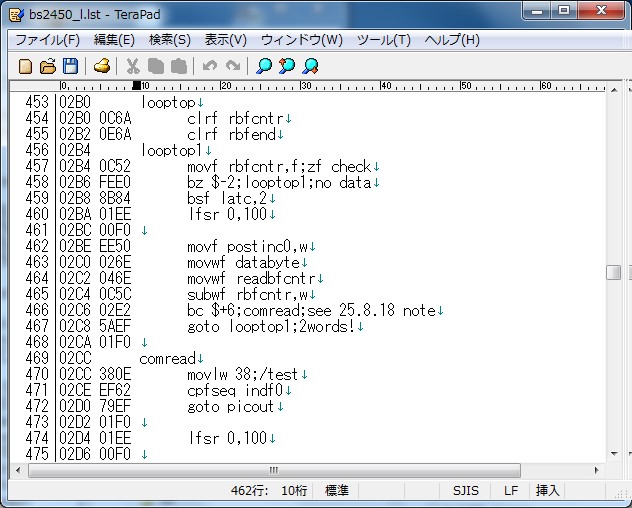Image resolution: width=632 pixels, height=508 pixels.
Task: Click 'bc $+6;comread;see 25.8.18 note' text
Action: coord(311,310)
